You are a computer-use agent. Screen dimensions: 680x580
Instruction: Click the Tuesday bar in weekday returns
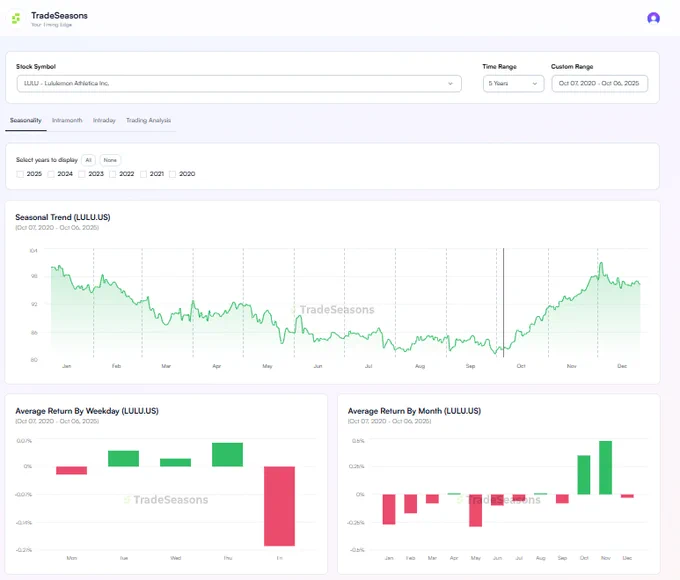(x=123, y=459)
